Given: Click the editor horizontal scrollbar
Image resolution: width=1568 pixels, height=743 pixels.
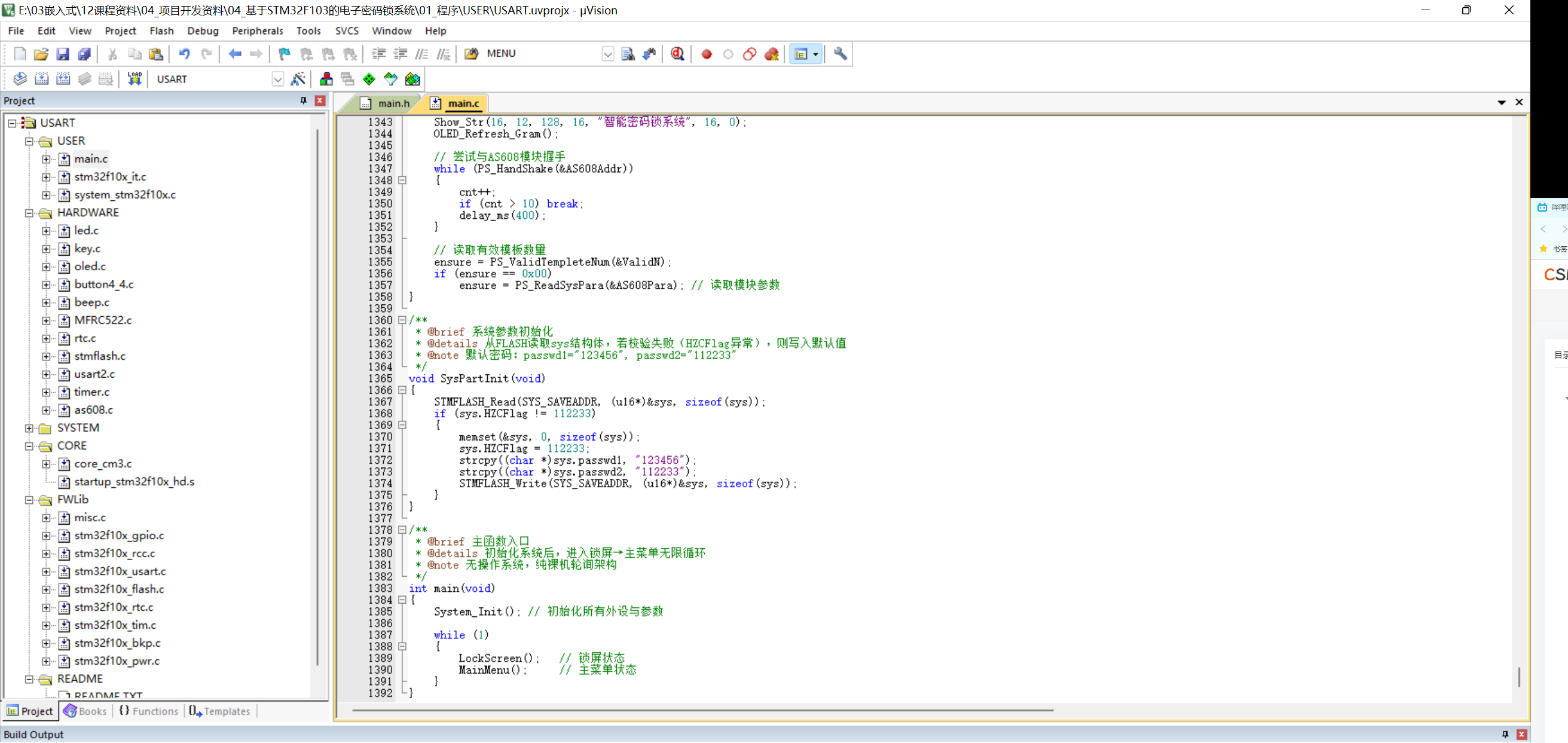Looking at the screenshot, I should click(x=702, y=710).
